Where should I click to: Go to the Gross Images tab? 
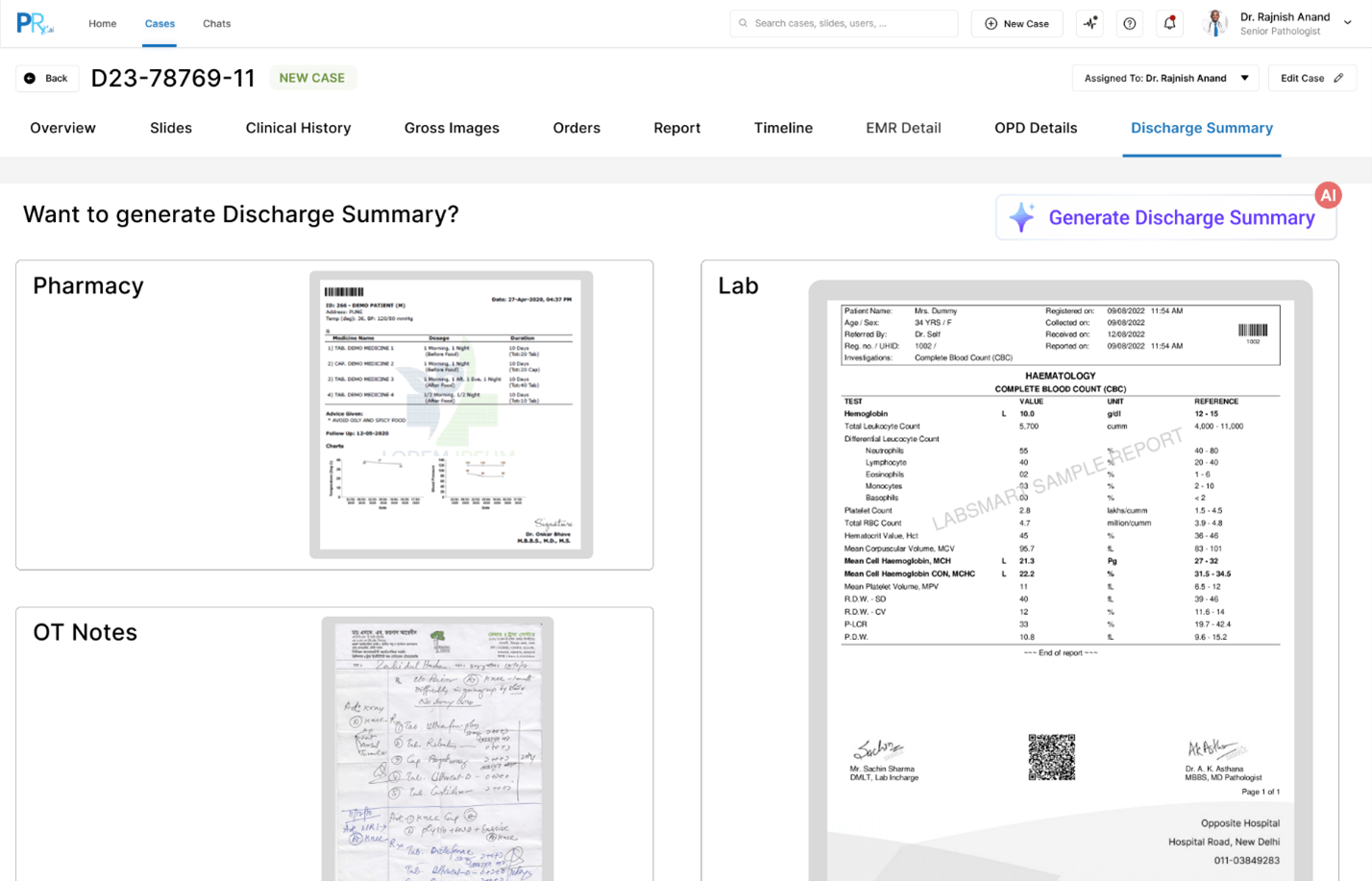coord(452,129)
